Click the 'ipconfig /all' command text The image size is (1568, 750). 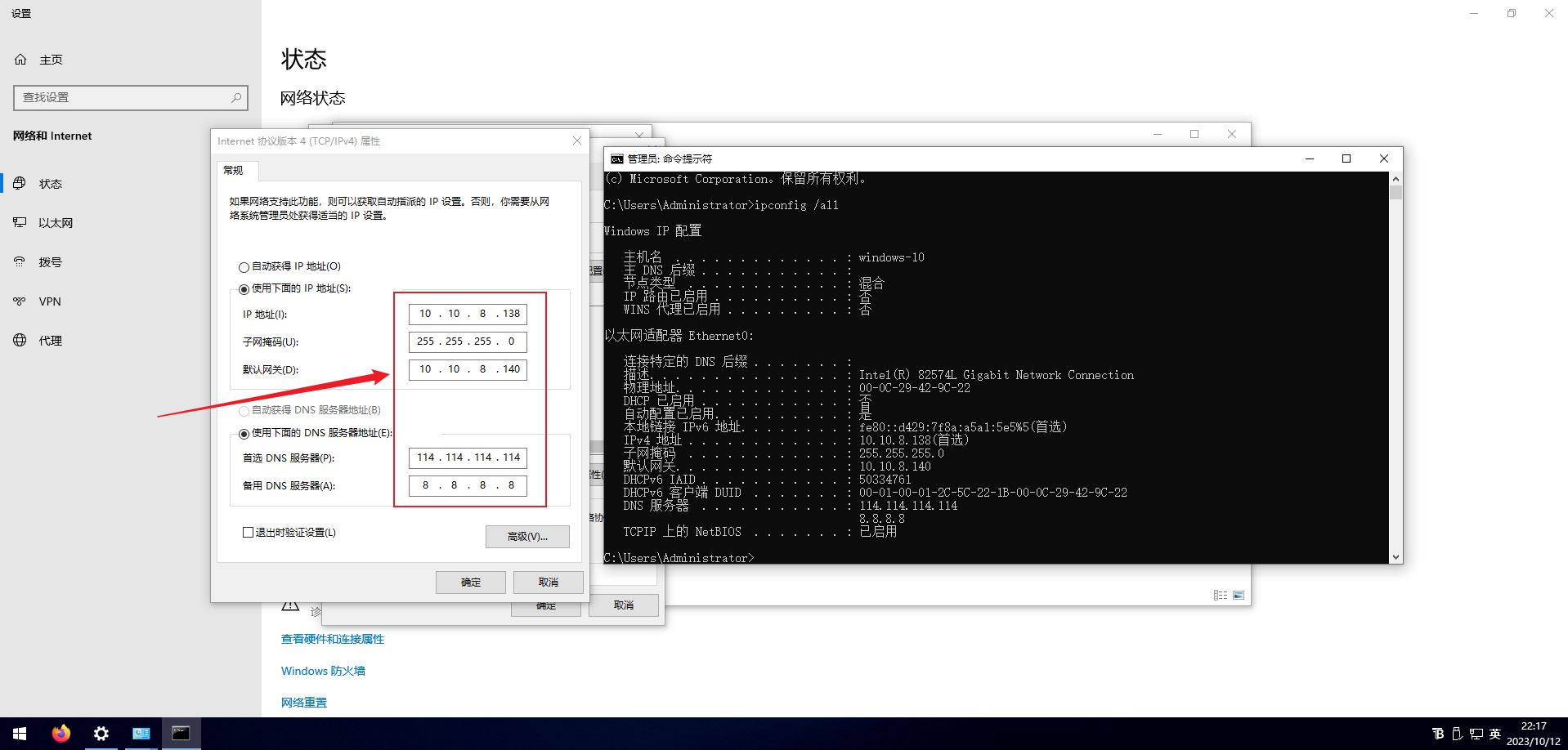(x=796, y=205)
